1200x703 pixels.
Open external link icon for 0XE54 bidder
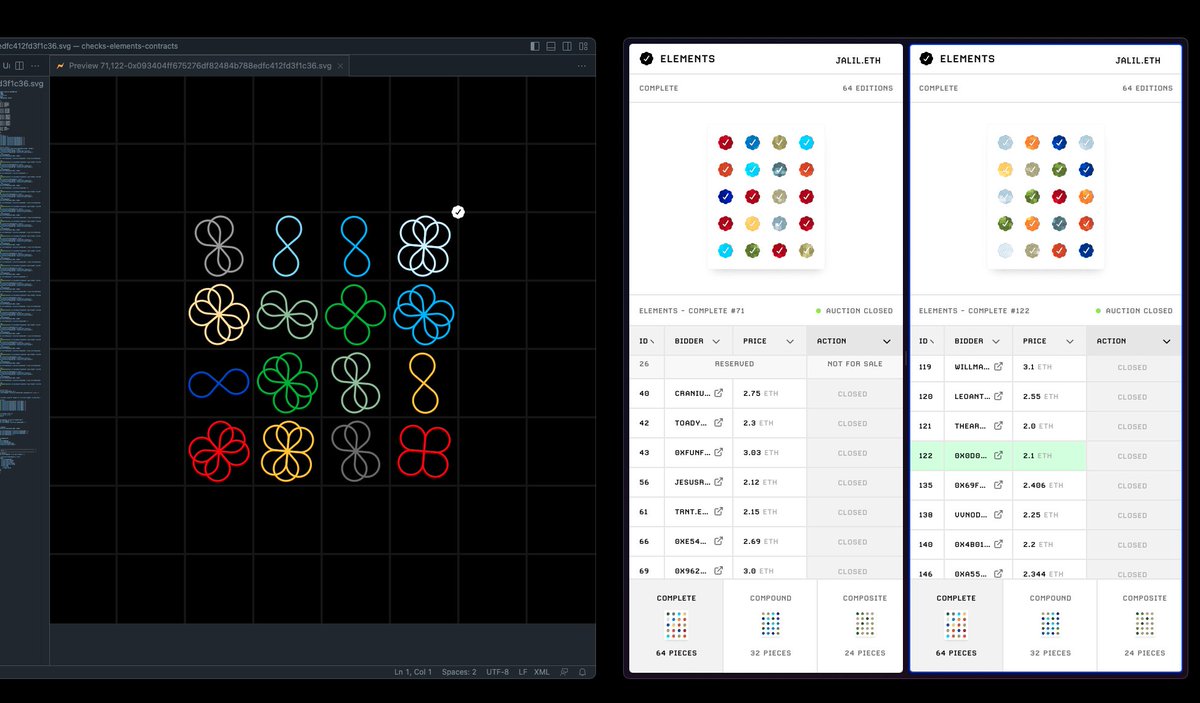click(x=718, y=541)
